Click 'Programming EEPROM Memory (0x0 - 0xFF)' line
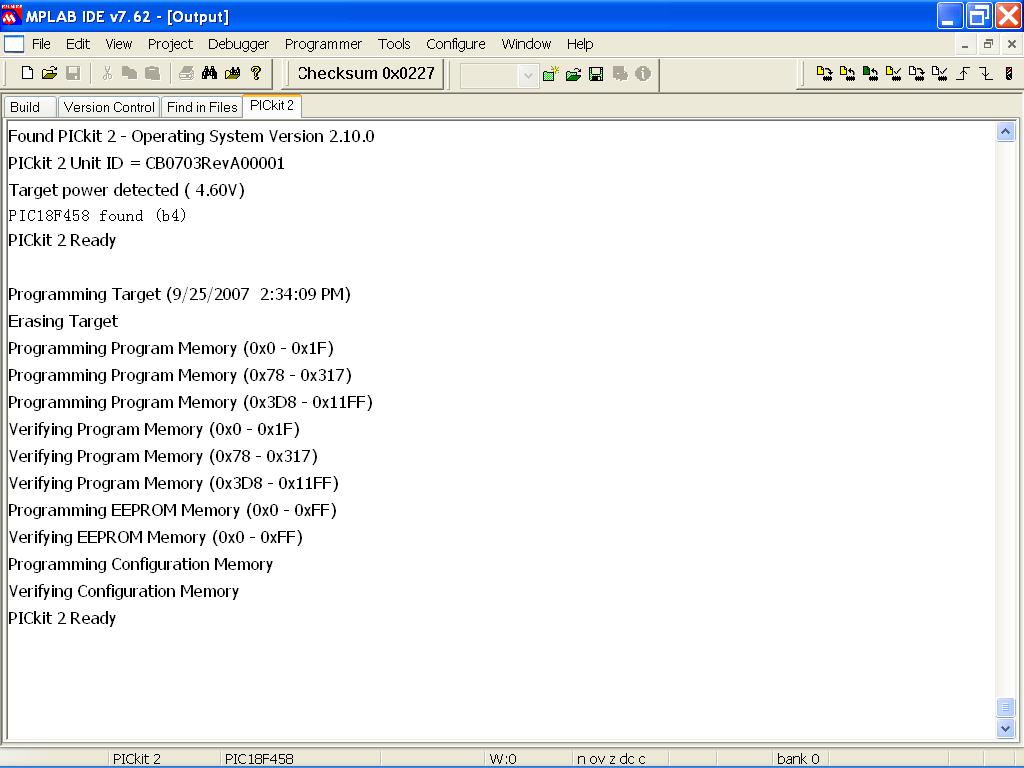 pyautogui.click(x=172, y=511)
